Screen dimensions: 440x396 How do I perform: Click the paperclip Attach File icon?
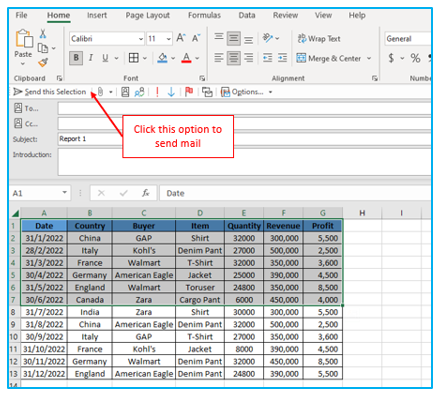pyautogui.click(x=100, y=92)
